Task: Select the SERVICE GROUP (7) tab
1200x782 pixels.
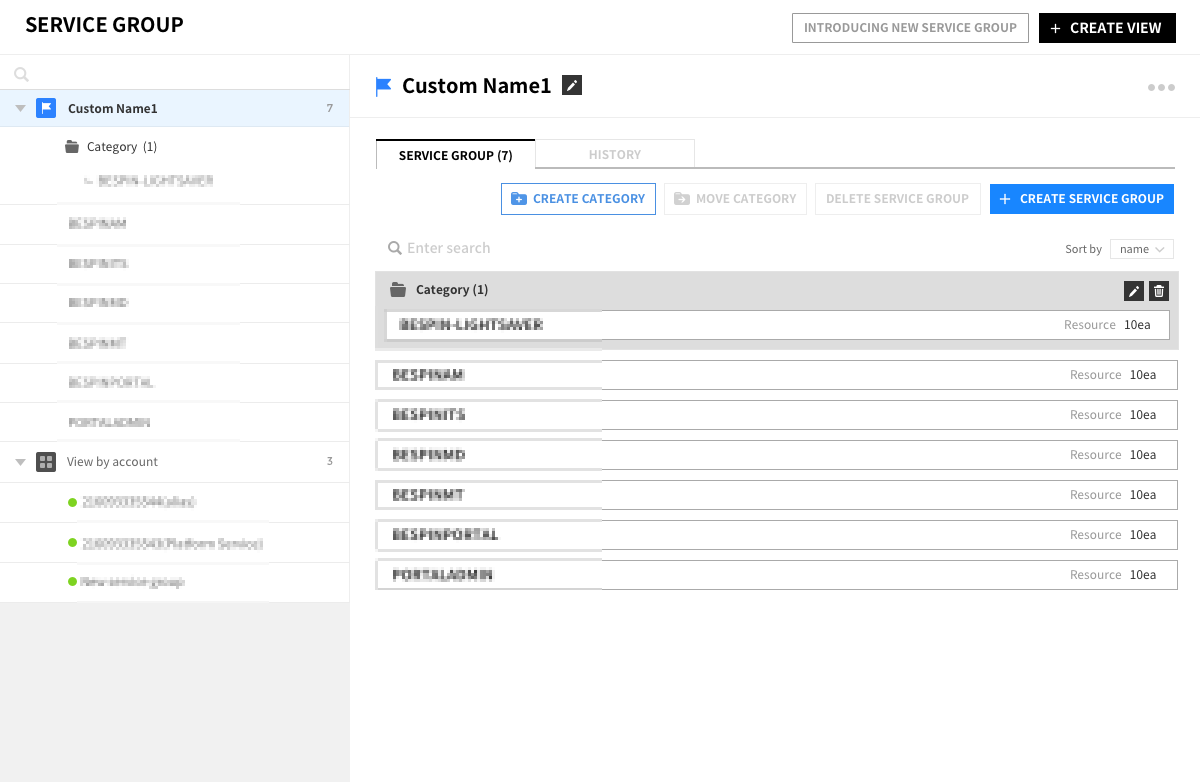Action: [455, 155]
